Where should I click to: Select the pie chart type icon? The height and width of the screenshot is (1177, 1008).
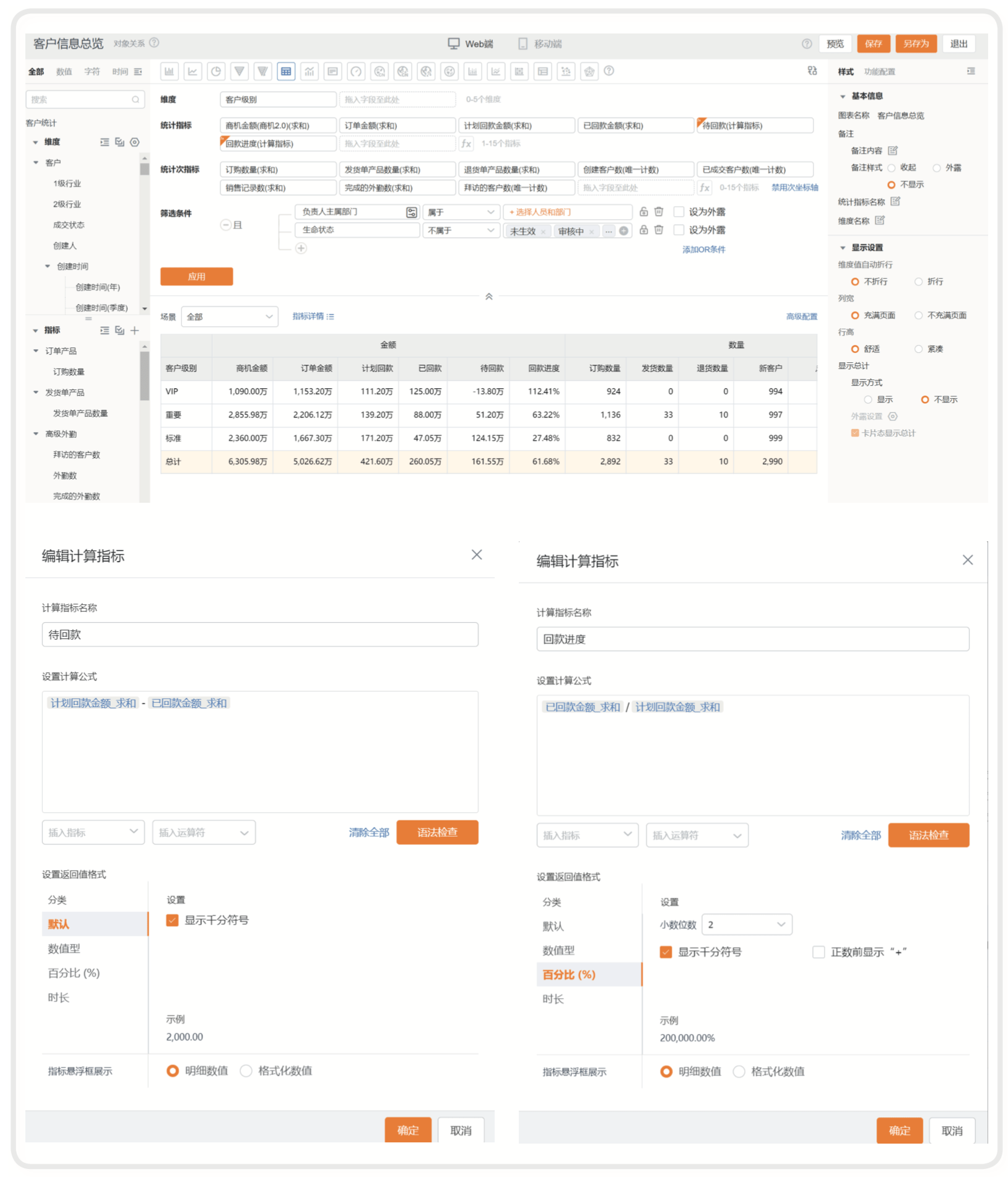click(216, 71)
